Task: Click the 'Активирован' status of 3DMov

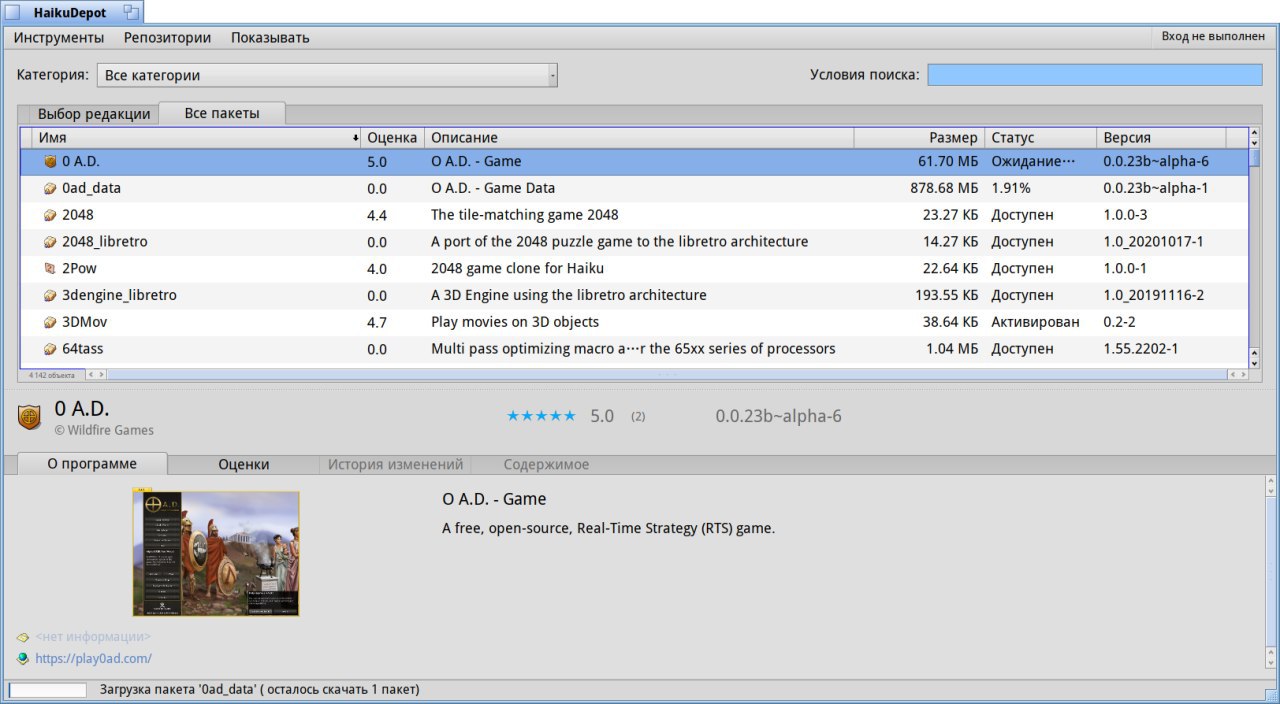Action: tap(1035, 322)
